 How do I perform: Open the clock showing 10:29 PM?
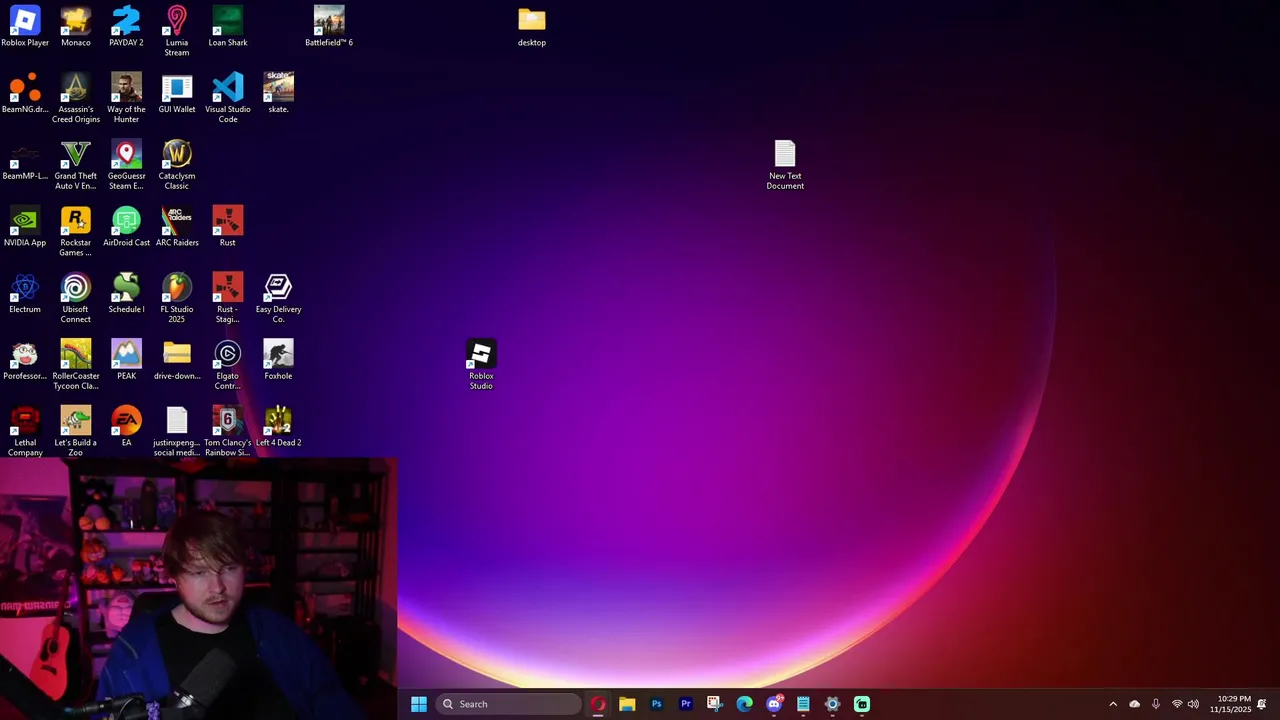[1231, 704]
